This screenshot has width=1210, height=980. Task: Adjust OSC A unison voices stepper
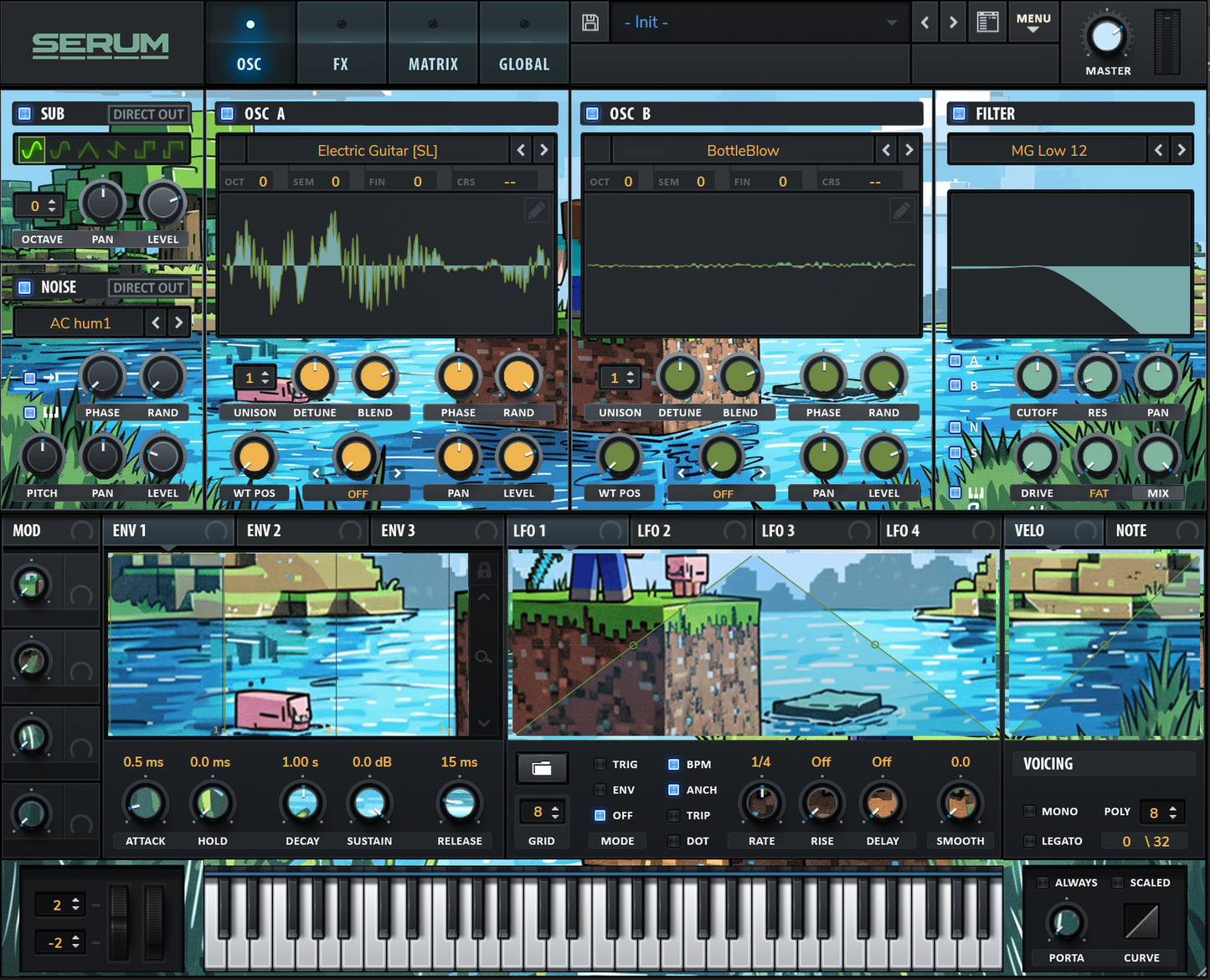255,378
